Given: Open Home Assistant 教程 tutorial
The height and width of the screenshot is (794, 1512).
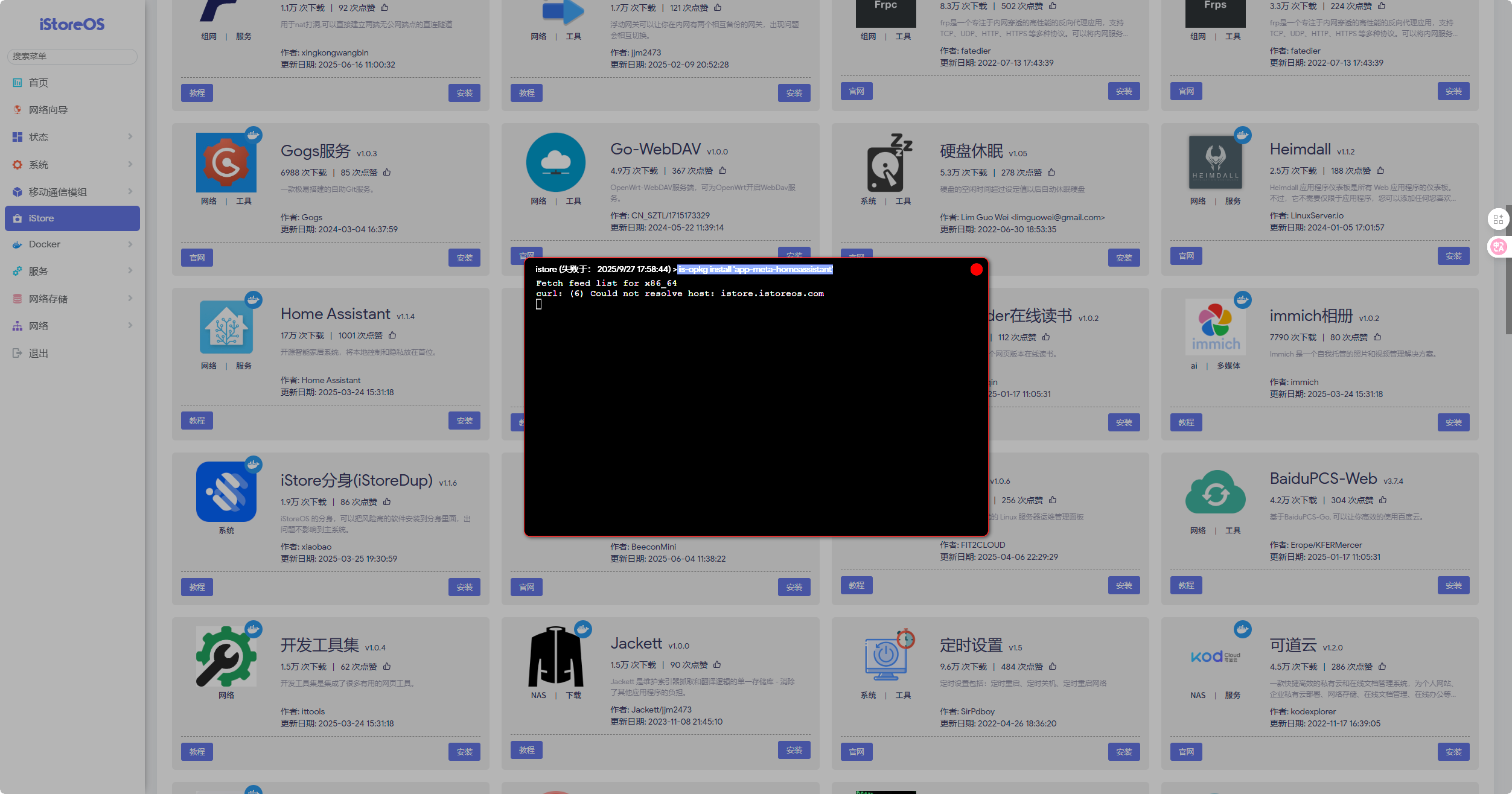Looking at the screenshot, I should tap(197, 421).
